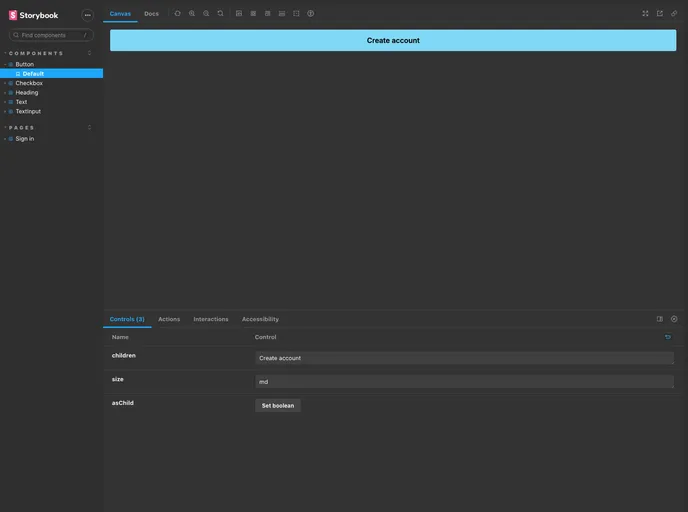
Task: Click the reset zoom icon
Action: click(220, 14)
